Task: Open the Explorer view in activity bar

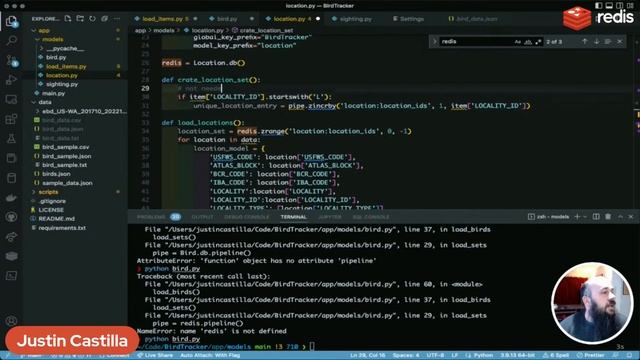Action: [x=11, y=21]
